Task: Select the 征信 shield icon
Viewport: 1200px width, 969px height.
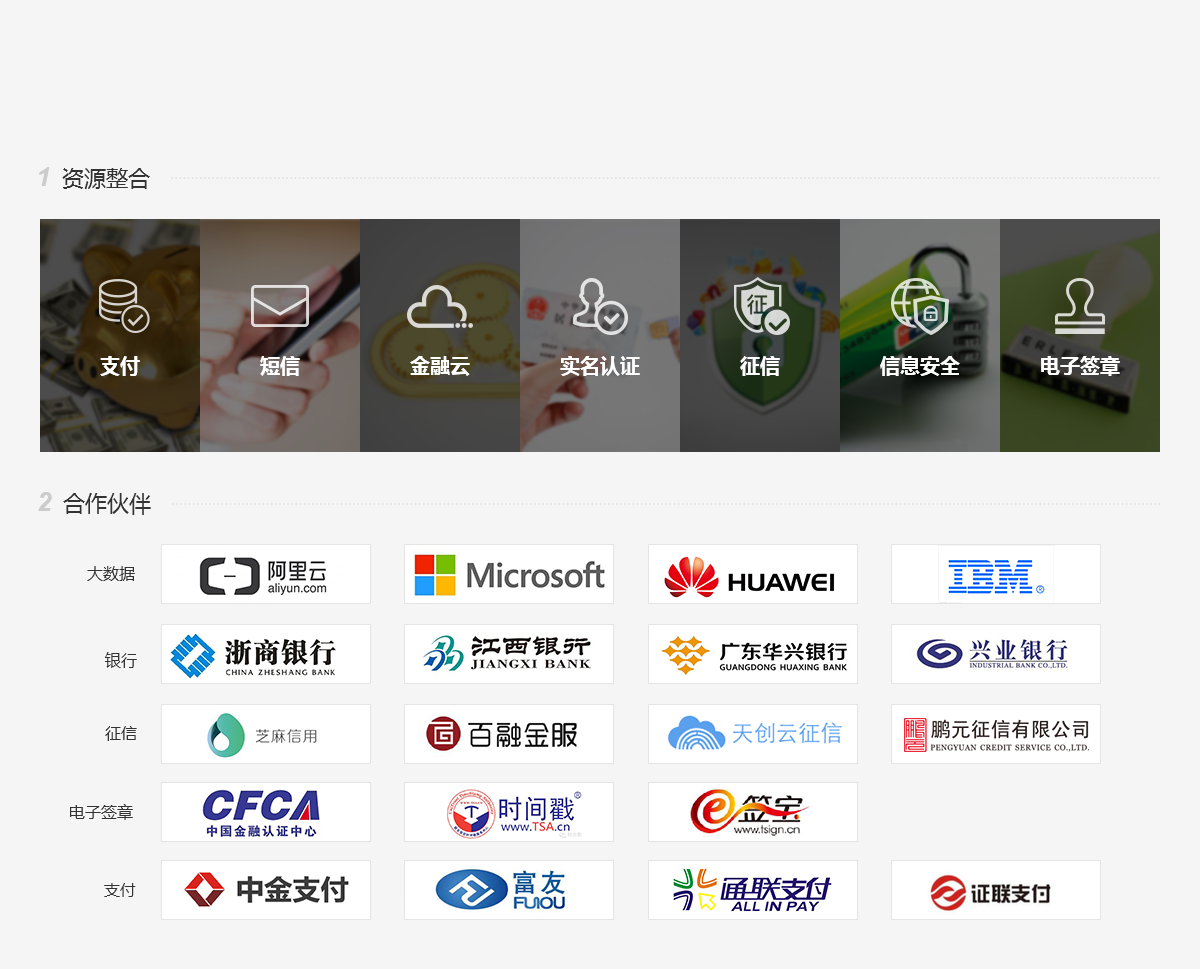Action: (x=760, y=305)
